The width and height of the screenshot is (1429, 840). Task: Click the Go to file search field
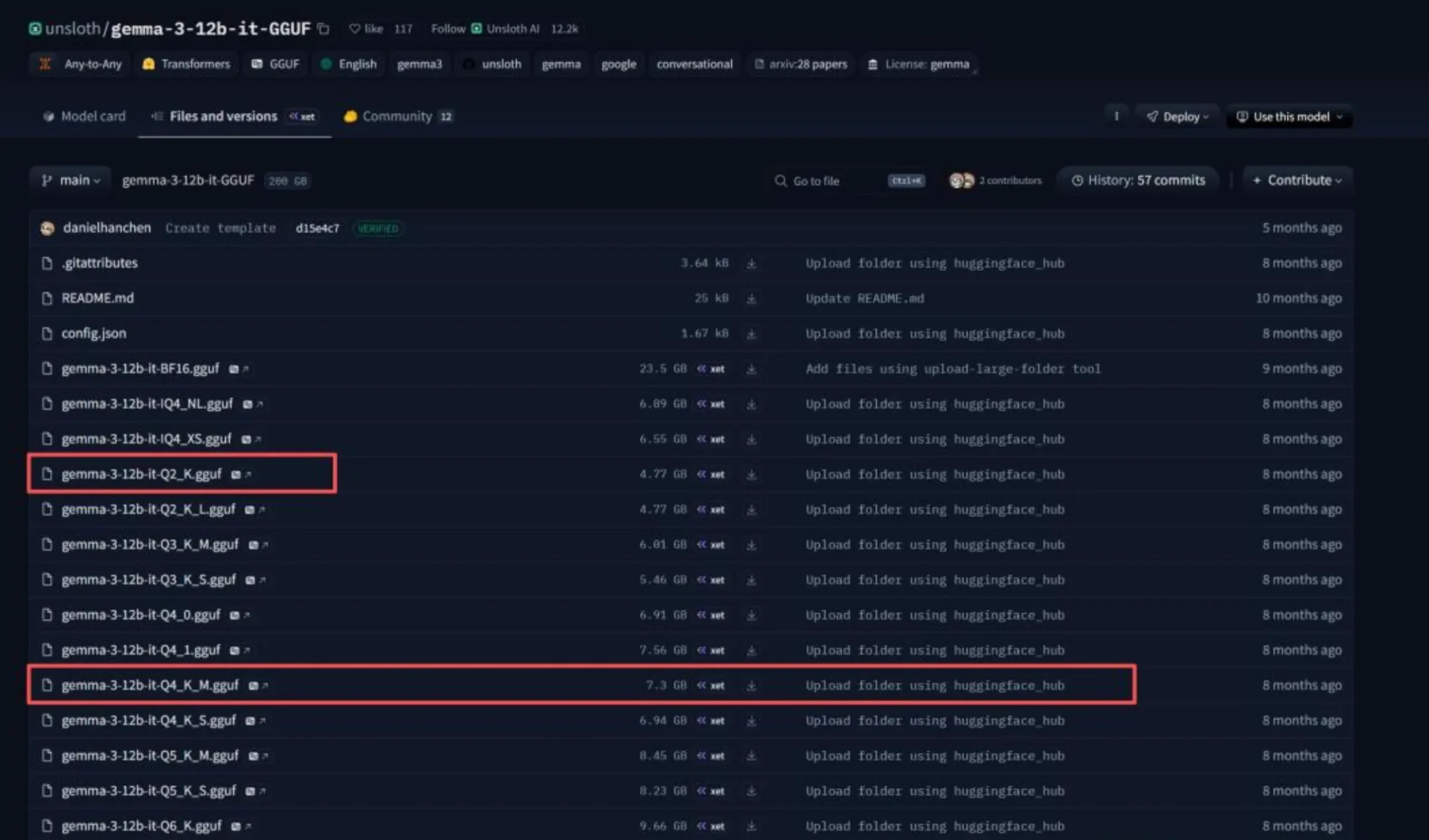(x=849, y=180)
